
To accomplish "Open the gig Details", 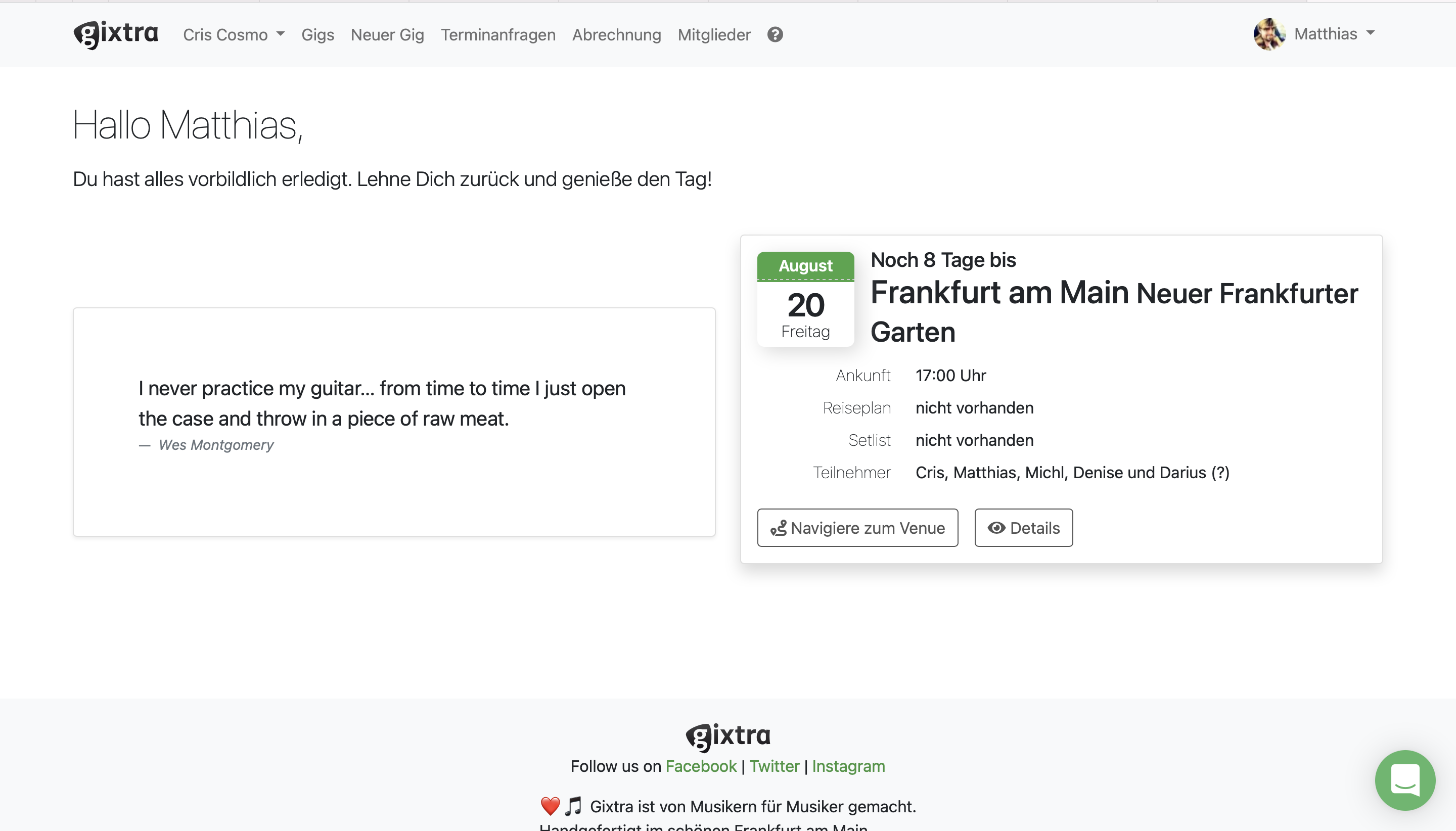I will point(1023,528).
